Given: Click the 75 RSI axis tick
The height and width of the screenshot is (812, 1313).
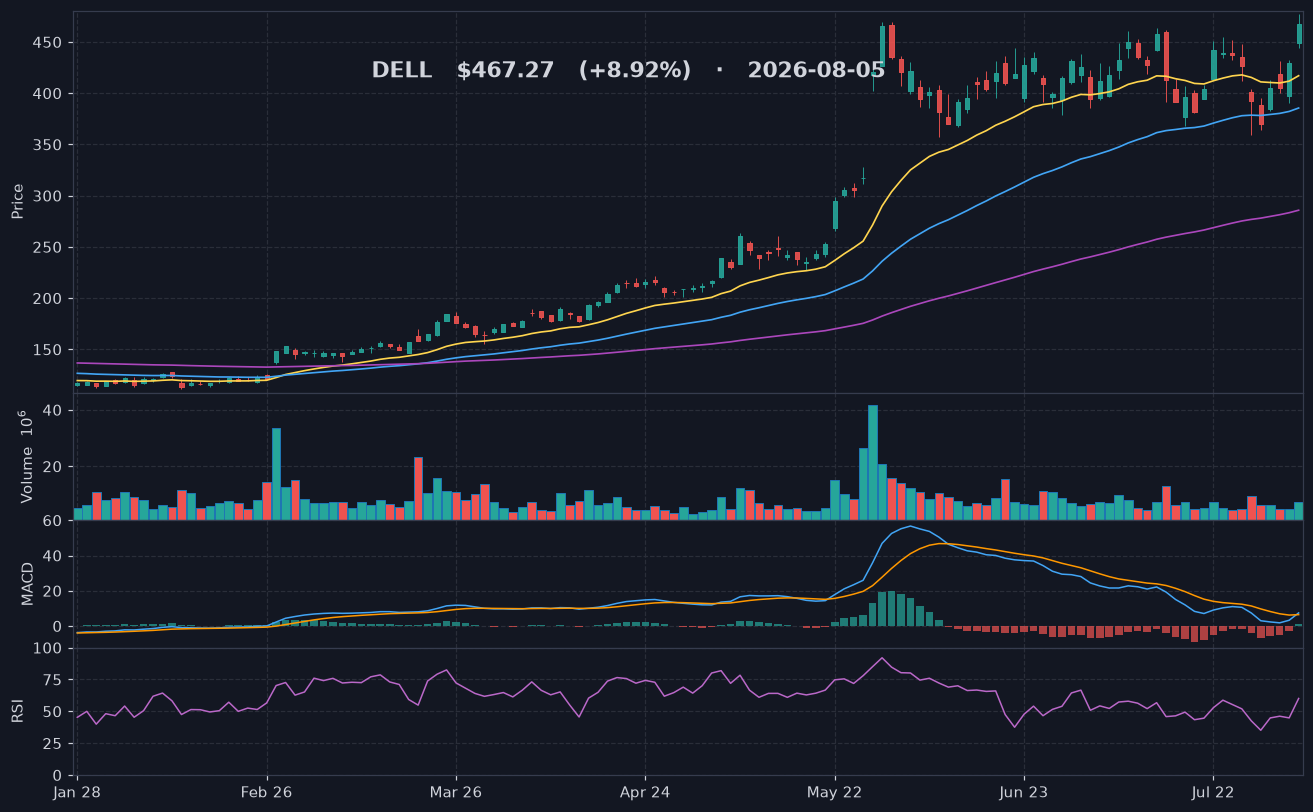Looking at the screenshot, I should 54,680.
